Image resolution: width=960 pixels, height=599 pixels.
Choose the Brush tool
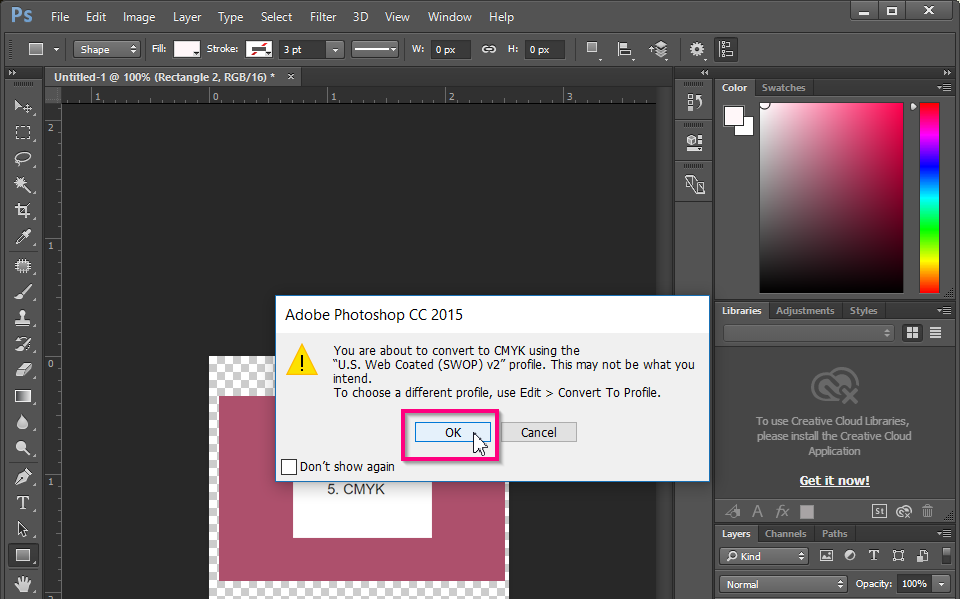(22, 292)
